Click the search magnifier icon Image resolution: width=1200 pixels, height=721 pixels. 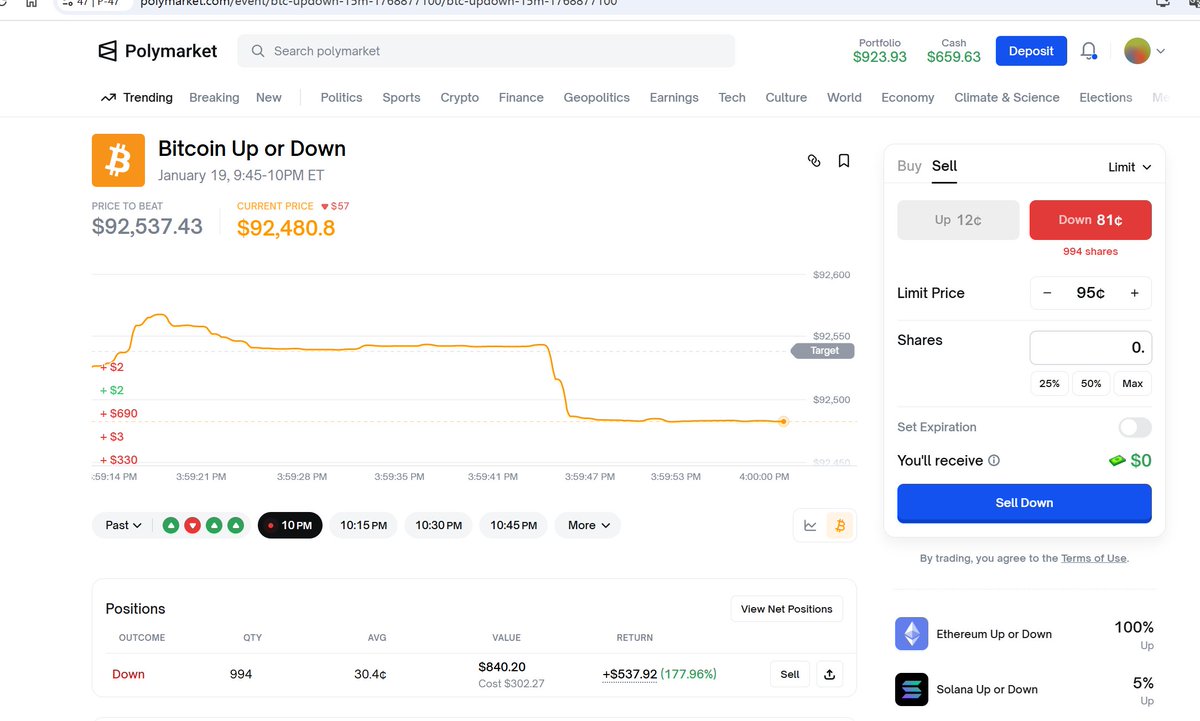(x=258, y=51)
